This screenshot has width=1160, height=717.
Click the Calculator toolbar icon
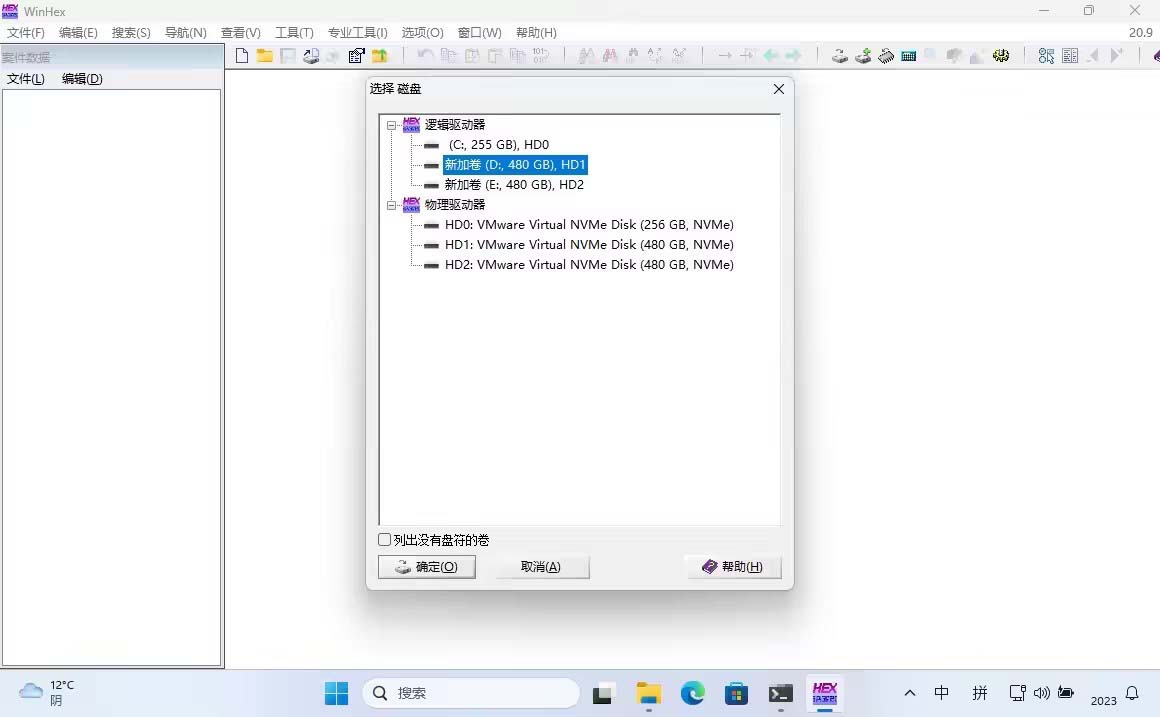click(x=908, y=55)
